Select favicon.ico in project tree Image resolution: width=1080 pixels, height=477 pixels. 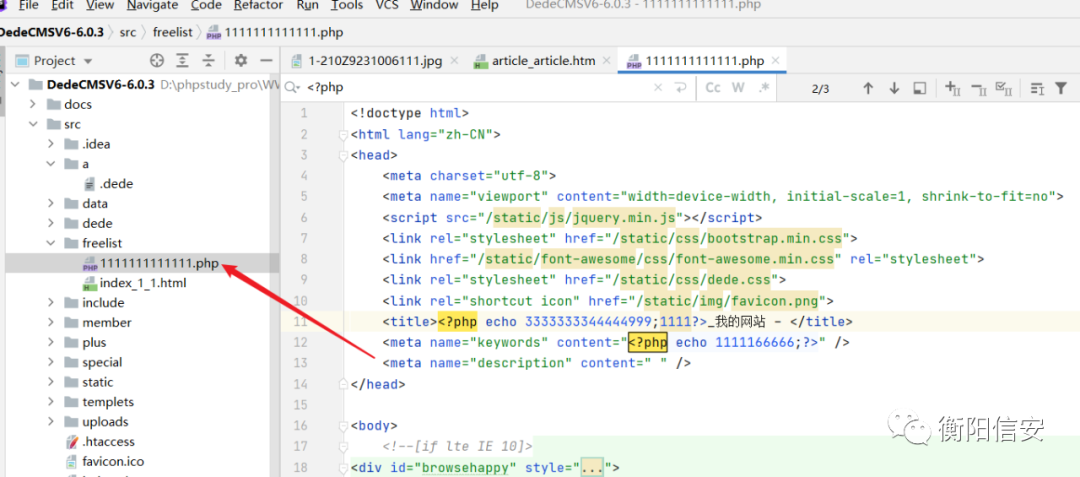coord(113,462)
